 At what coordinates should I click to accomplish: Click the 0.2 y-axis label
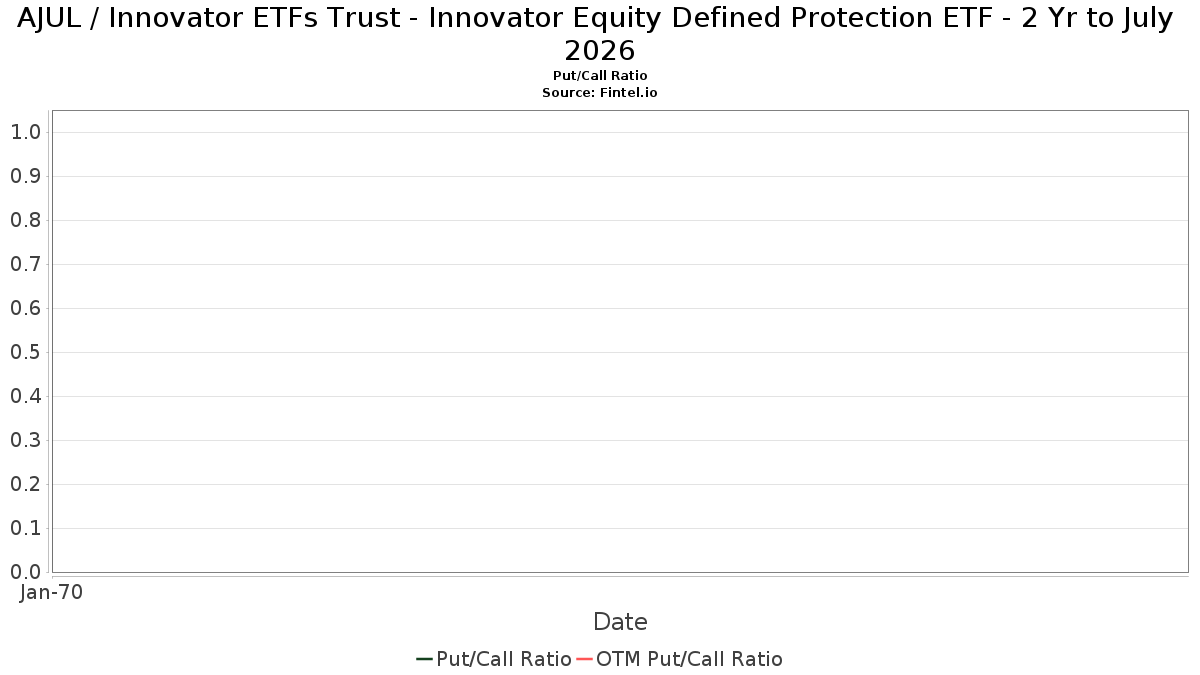click(x=25, y=484)
